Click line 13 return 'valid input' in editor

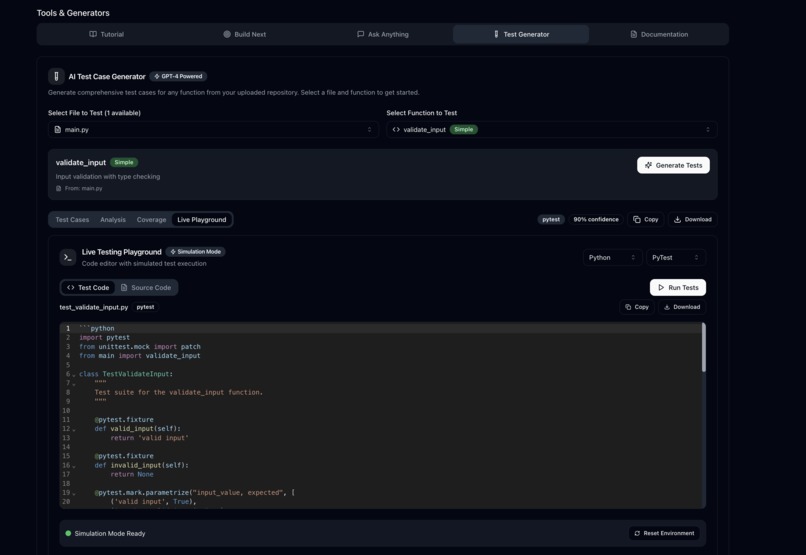[150, 438]
